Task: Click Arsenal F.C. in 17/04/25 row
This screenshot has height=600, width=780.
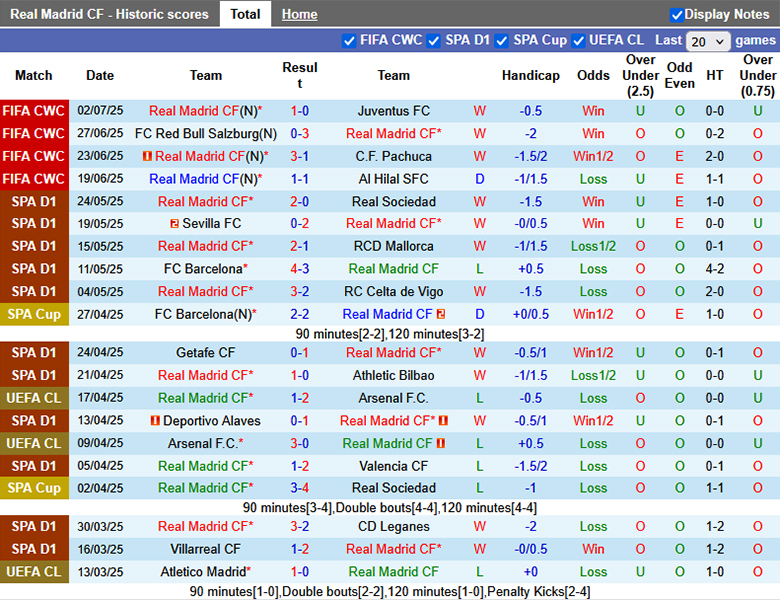Action: tap(393, 398)
